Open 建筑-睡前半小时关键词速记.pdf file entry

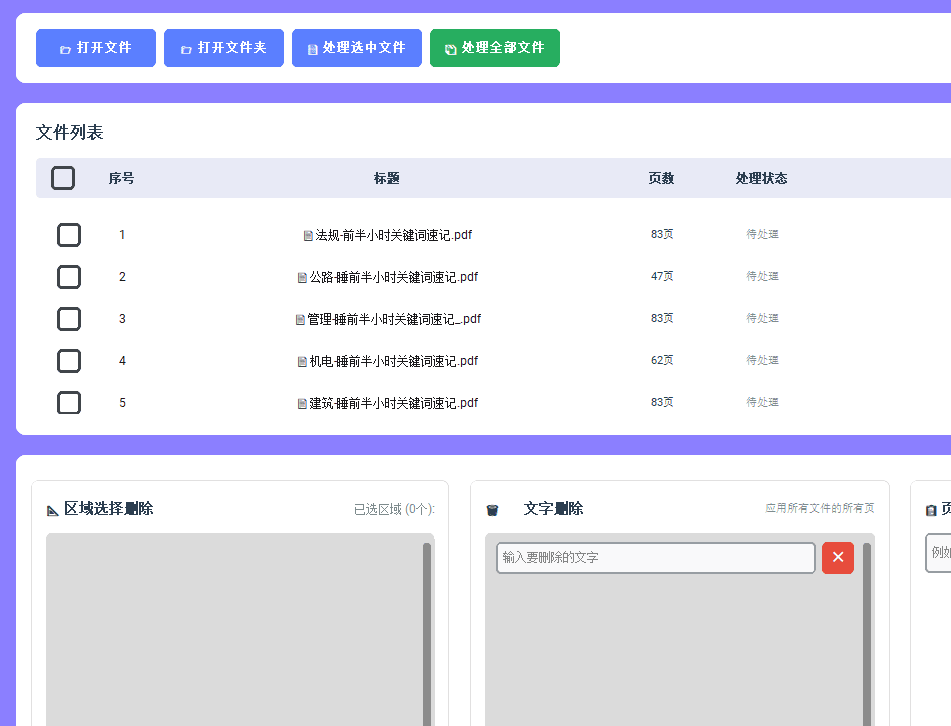393,403
